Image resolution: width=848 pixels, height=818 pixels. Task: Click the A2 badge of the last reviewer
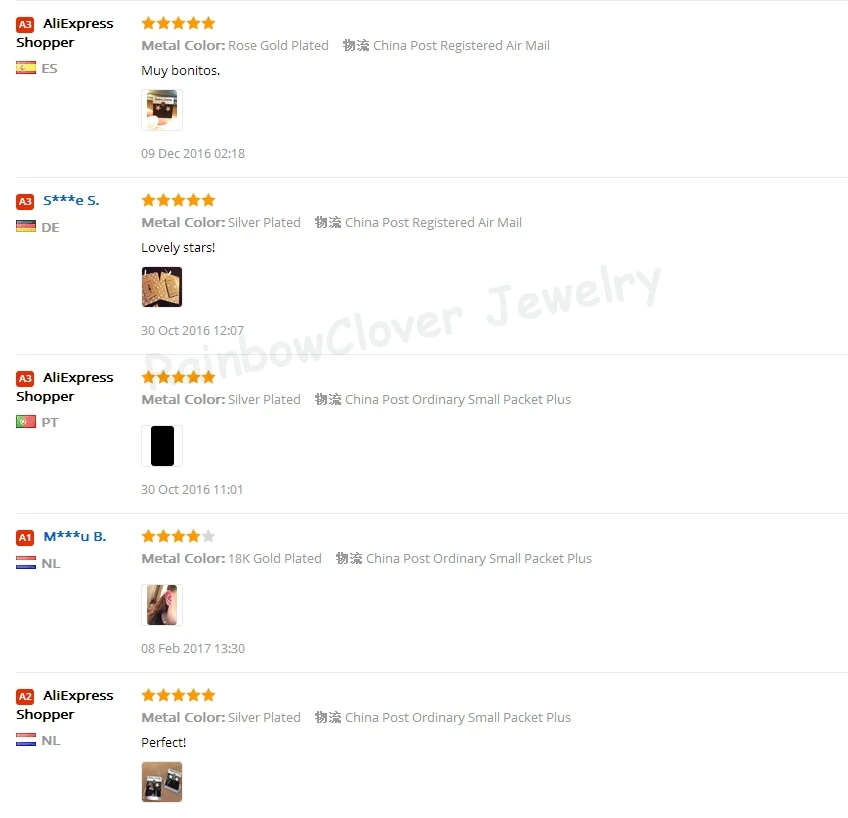tap(25, 696)
